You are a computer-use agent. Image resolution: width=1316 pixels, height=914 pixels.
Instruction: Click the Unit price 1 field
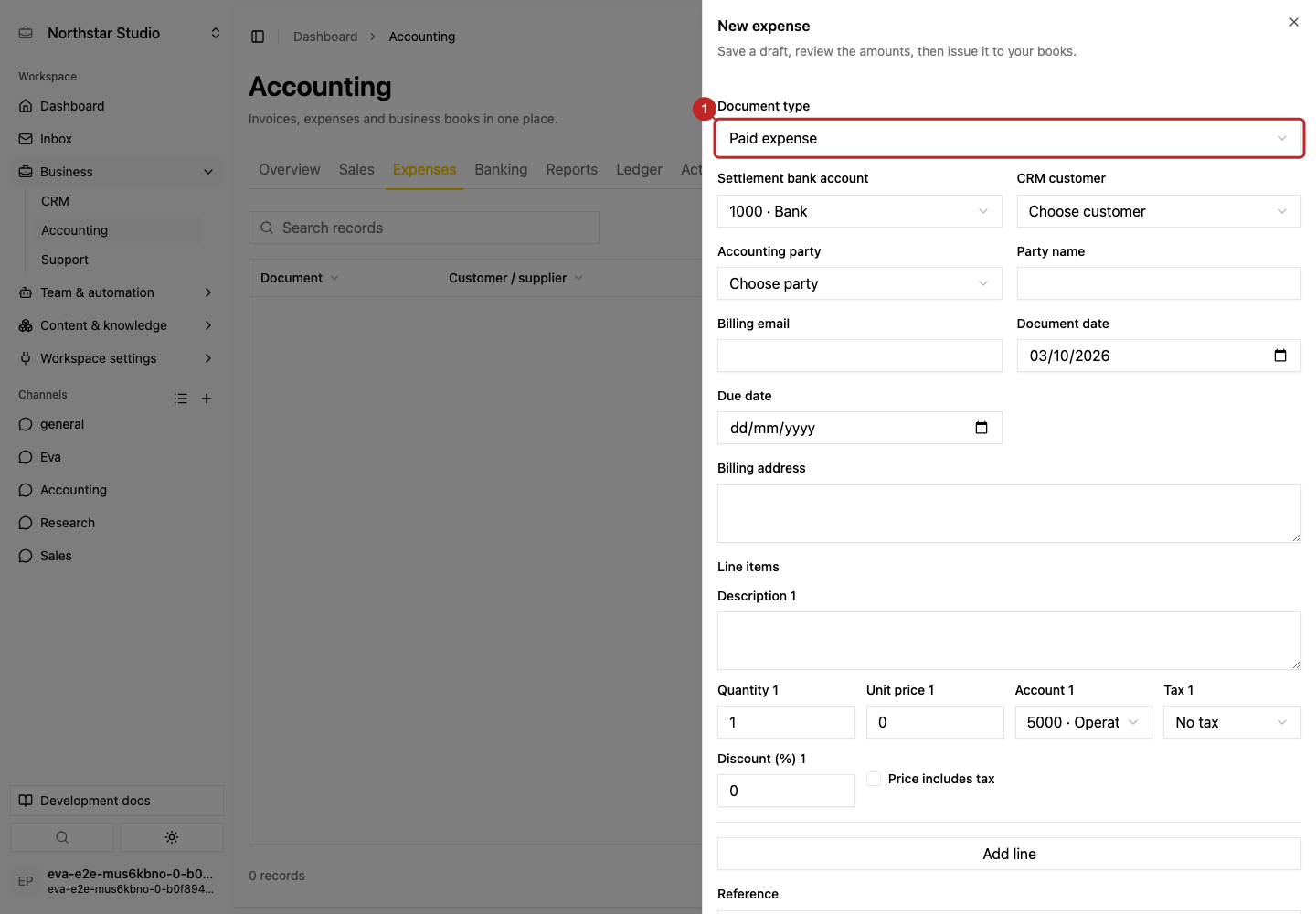coord(935,722)
